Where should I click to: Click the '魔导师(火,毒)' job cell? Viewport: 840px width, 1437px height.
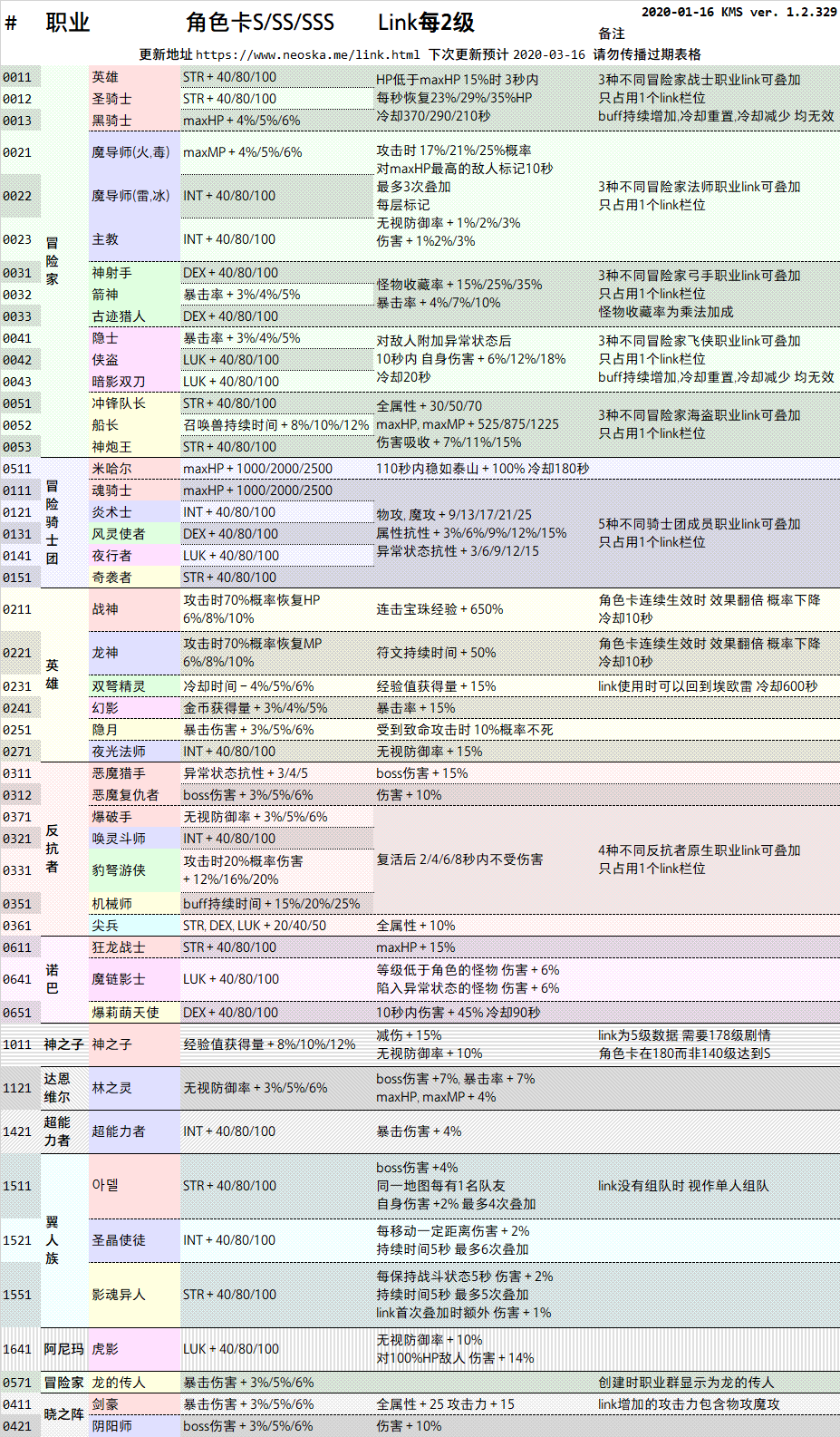coord(134,152)
